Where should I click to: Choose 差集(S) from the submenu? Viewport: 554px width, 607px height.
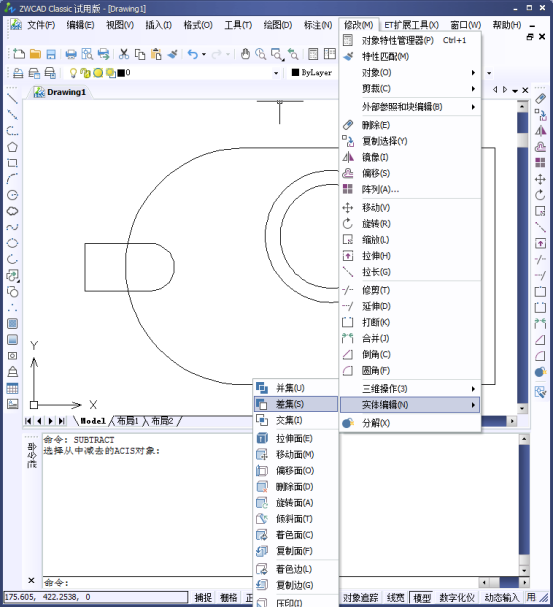296,404
